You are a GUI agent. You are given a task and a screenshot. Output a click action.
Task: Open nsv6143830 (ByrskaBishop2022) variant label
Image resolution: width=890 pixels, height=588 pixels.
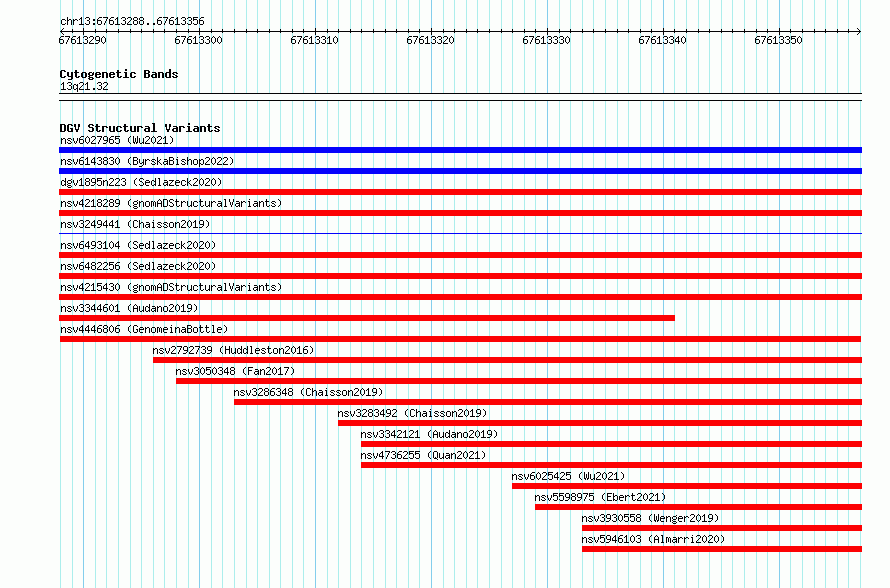(x=147, y=161)
